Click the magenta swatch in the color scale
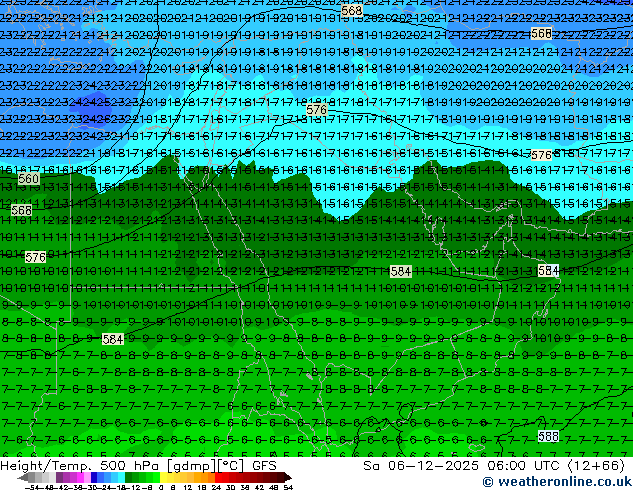634x490 pixels. [x=80, y=478]
